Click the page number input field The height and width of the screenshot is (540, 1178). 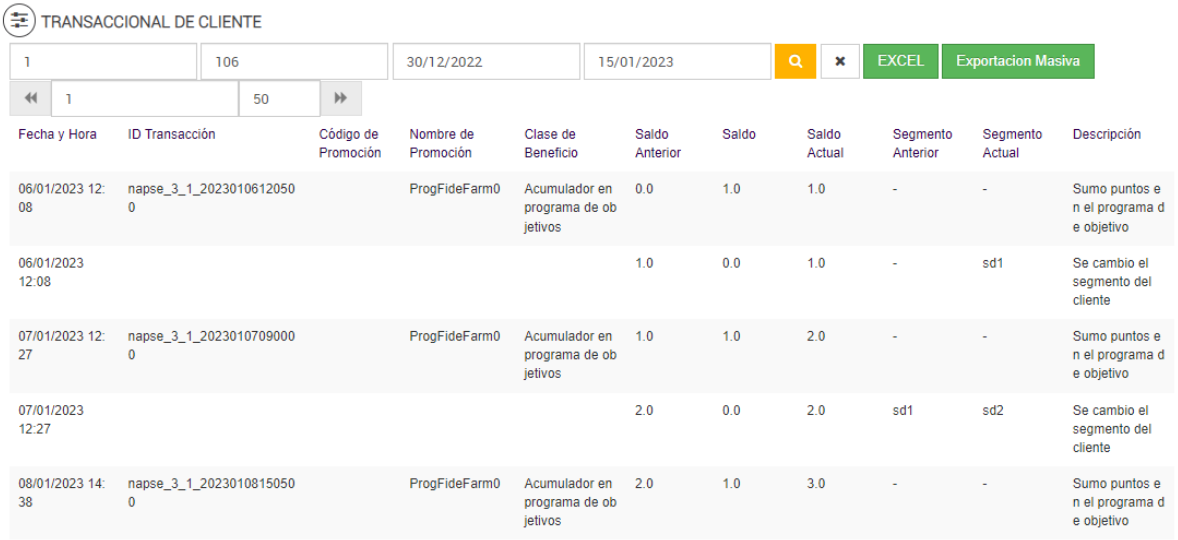pos(145,99)
